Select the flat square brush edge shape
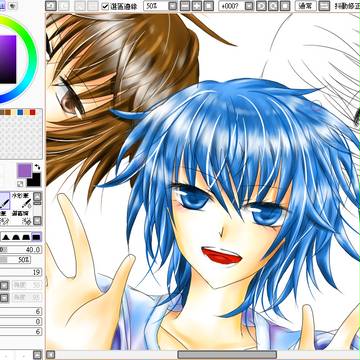 coord(36,237)
